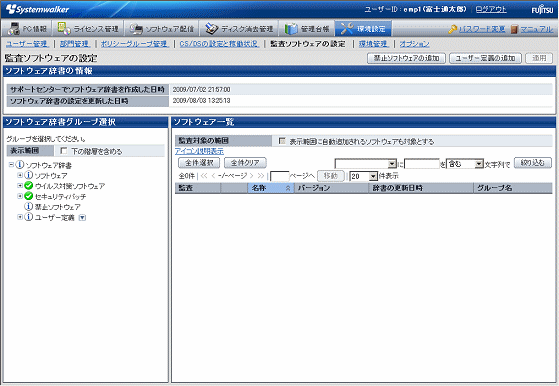This screenshot has width=559, height=386.
Task: Open the 含む condition dropdown
Action: click(465, 164)
